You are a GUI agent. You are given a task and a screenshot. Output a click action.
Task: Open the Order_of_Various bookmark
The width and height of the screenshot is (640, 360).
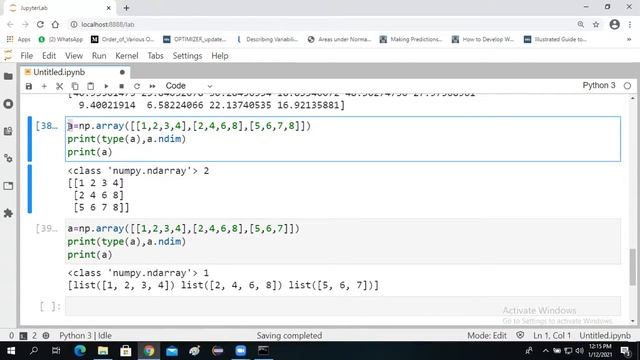pyautogui.click(x=122, y=40)
